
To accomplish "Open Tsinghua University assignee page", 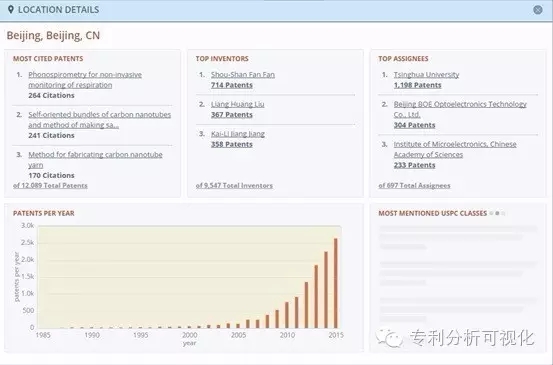I will coord(426,74).
